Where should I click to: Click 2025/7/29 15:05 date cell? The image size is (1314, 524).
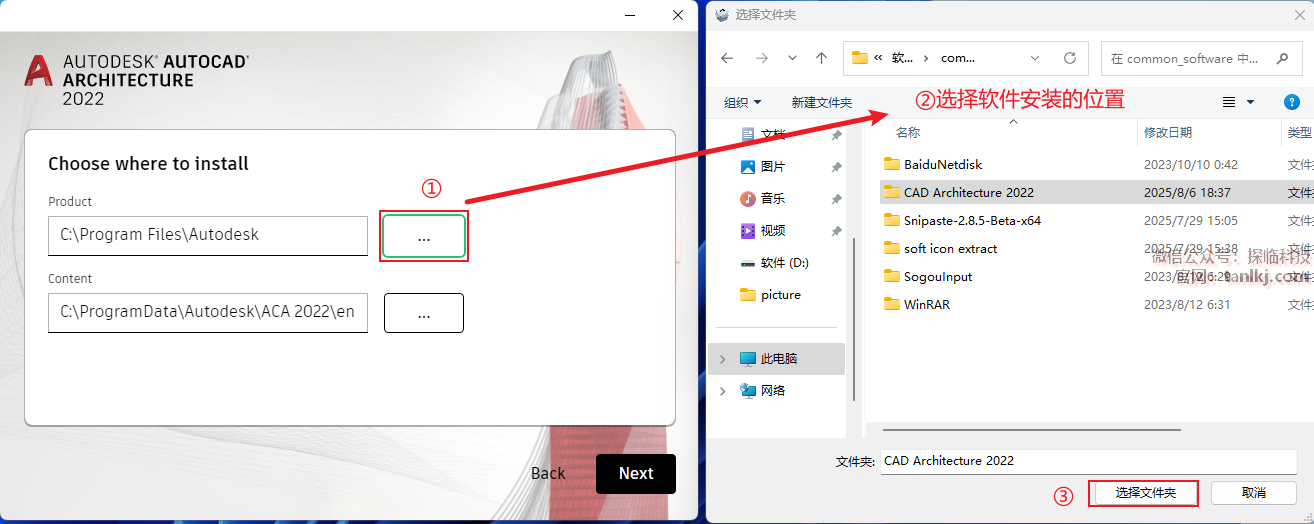(1191, 220)
